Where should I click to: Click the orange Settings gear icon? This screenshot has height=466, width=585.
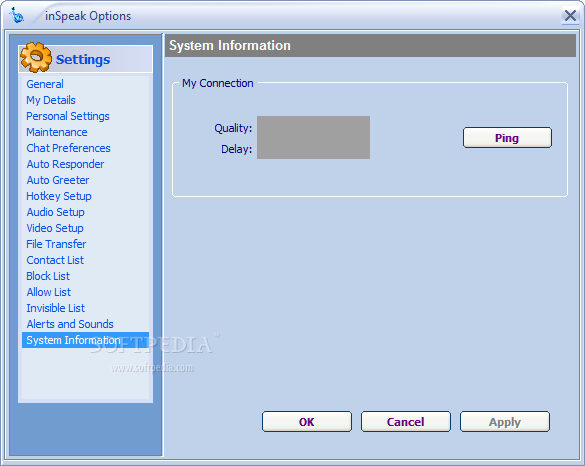point(36,57)
